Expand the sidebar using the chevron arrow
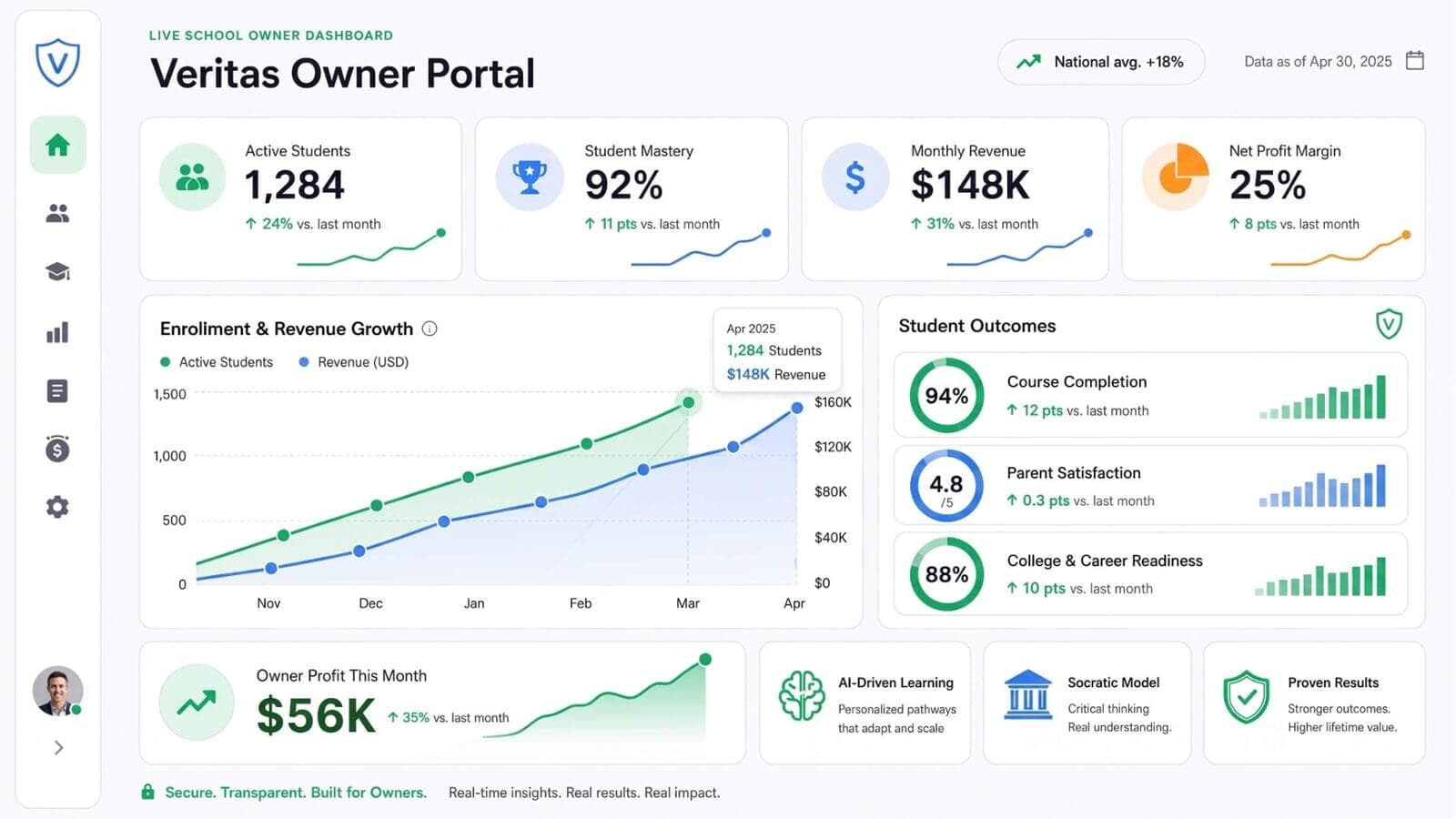Image resolution: width=1456 pixels, height=819 pixels. coord(58,748)
